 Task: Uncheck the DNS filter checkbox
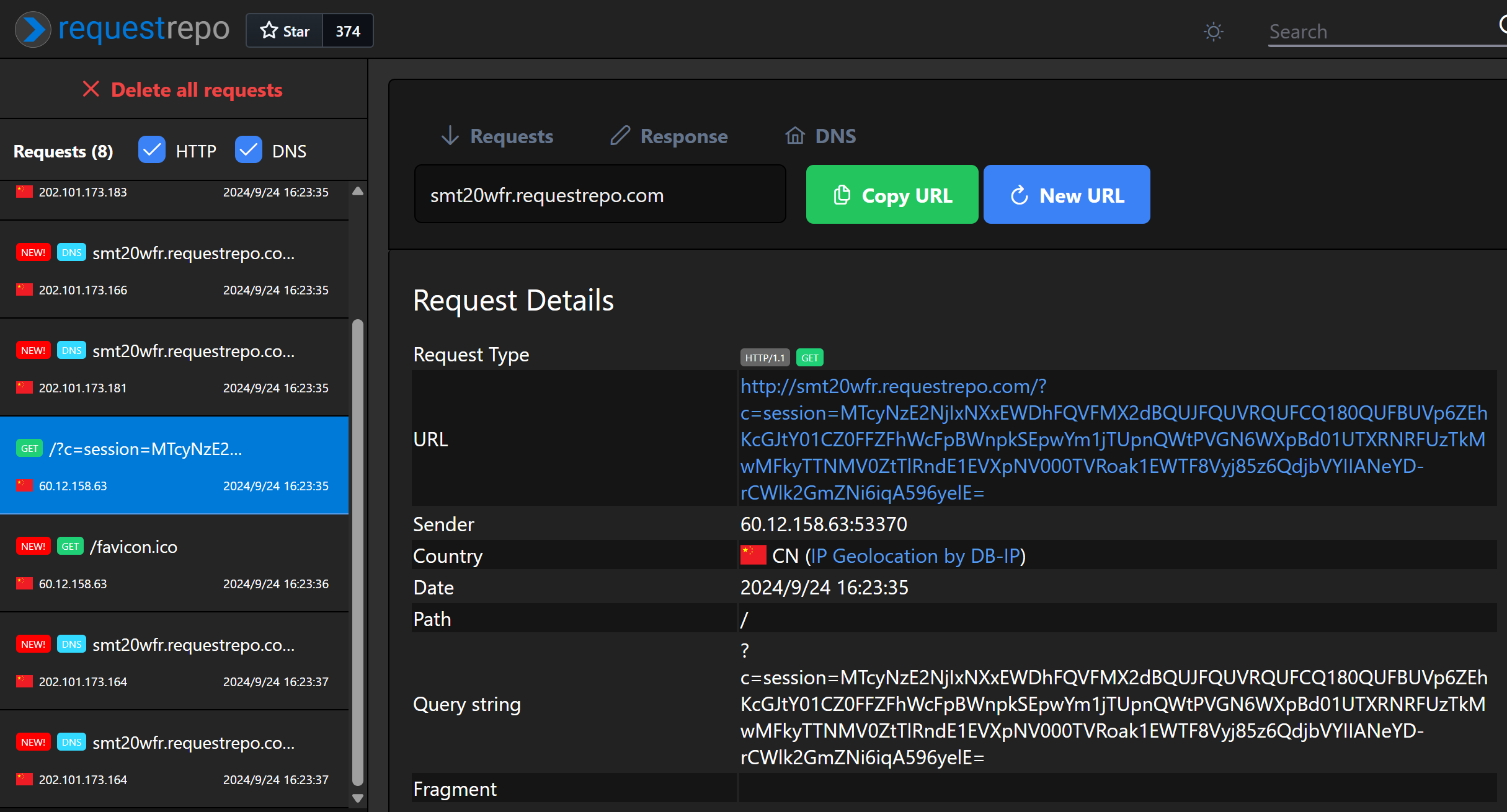[249, 150]
